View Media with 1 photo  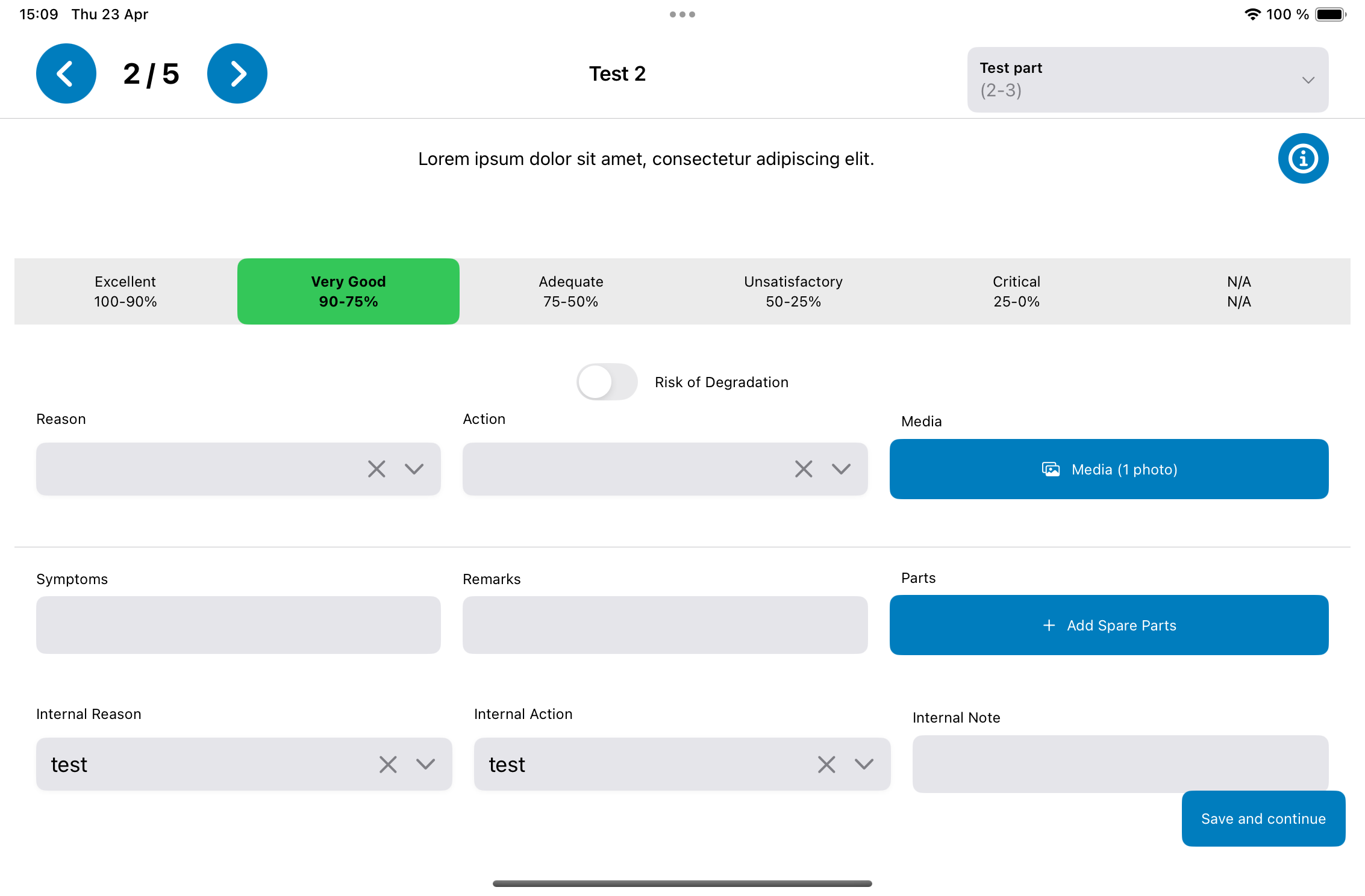(1108, 469)
